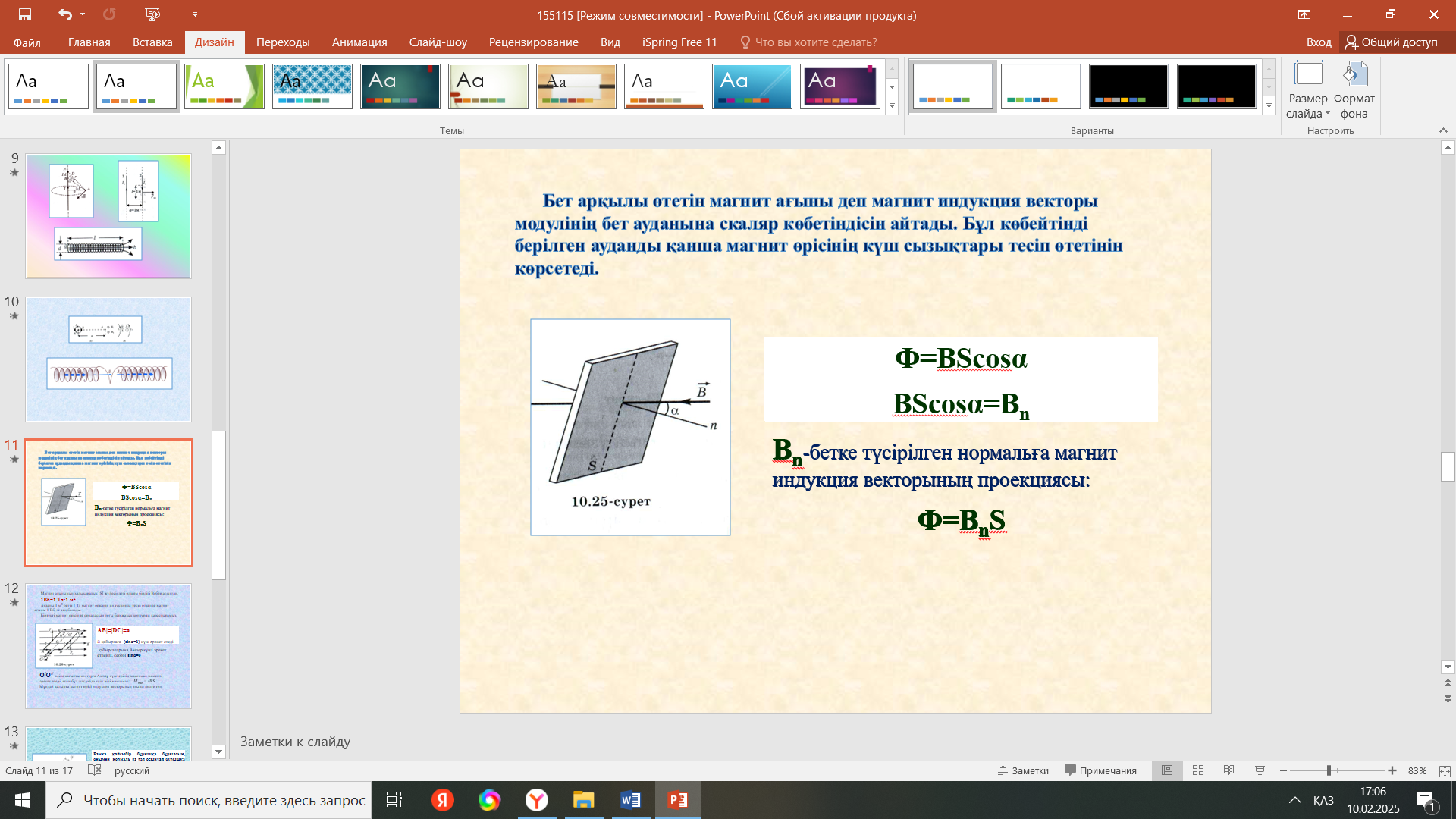Start slideshow from quick access toolbar icon
Image resolution: width=1456 pixels, height=819 pixels.
[x=152, y=14]
